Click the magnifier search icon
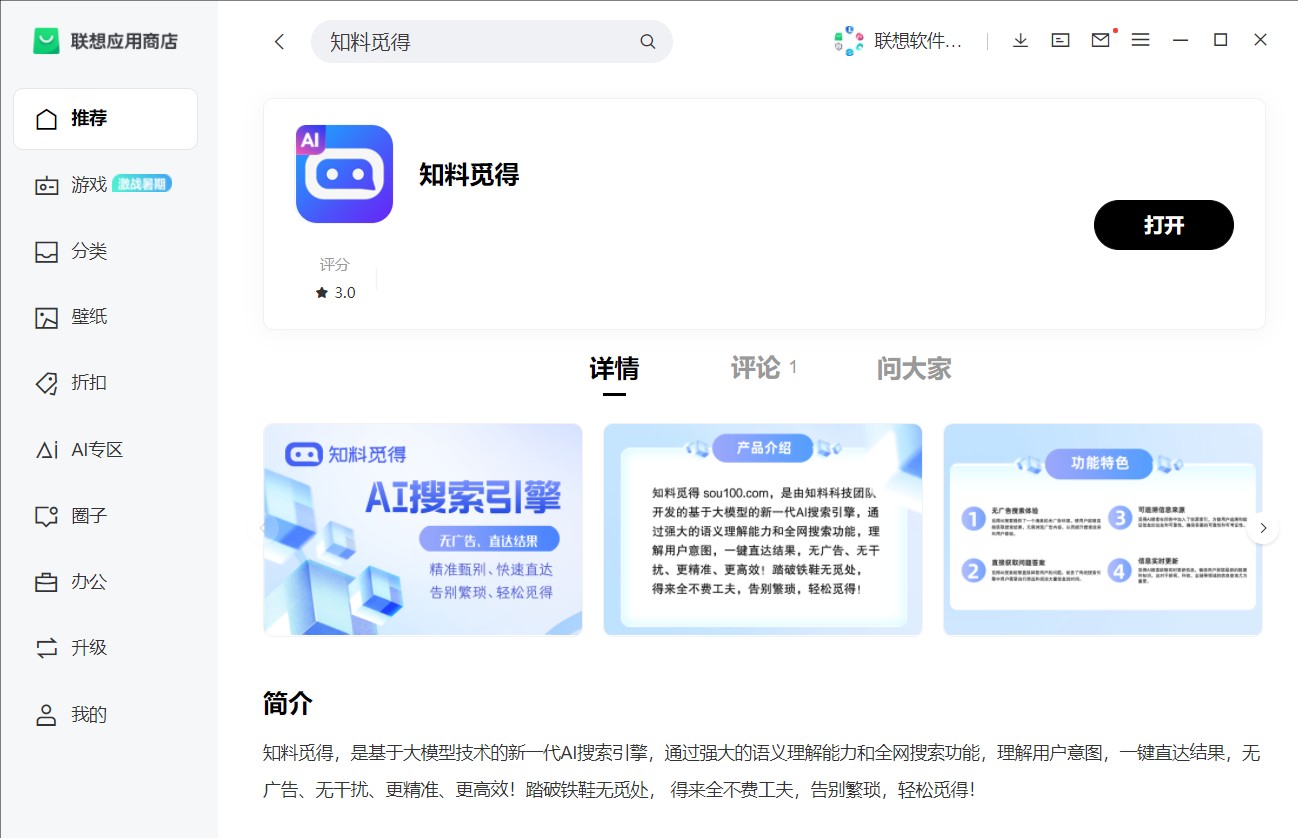 648,42
